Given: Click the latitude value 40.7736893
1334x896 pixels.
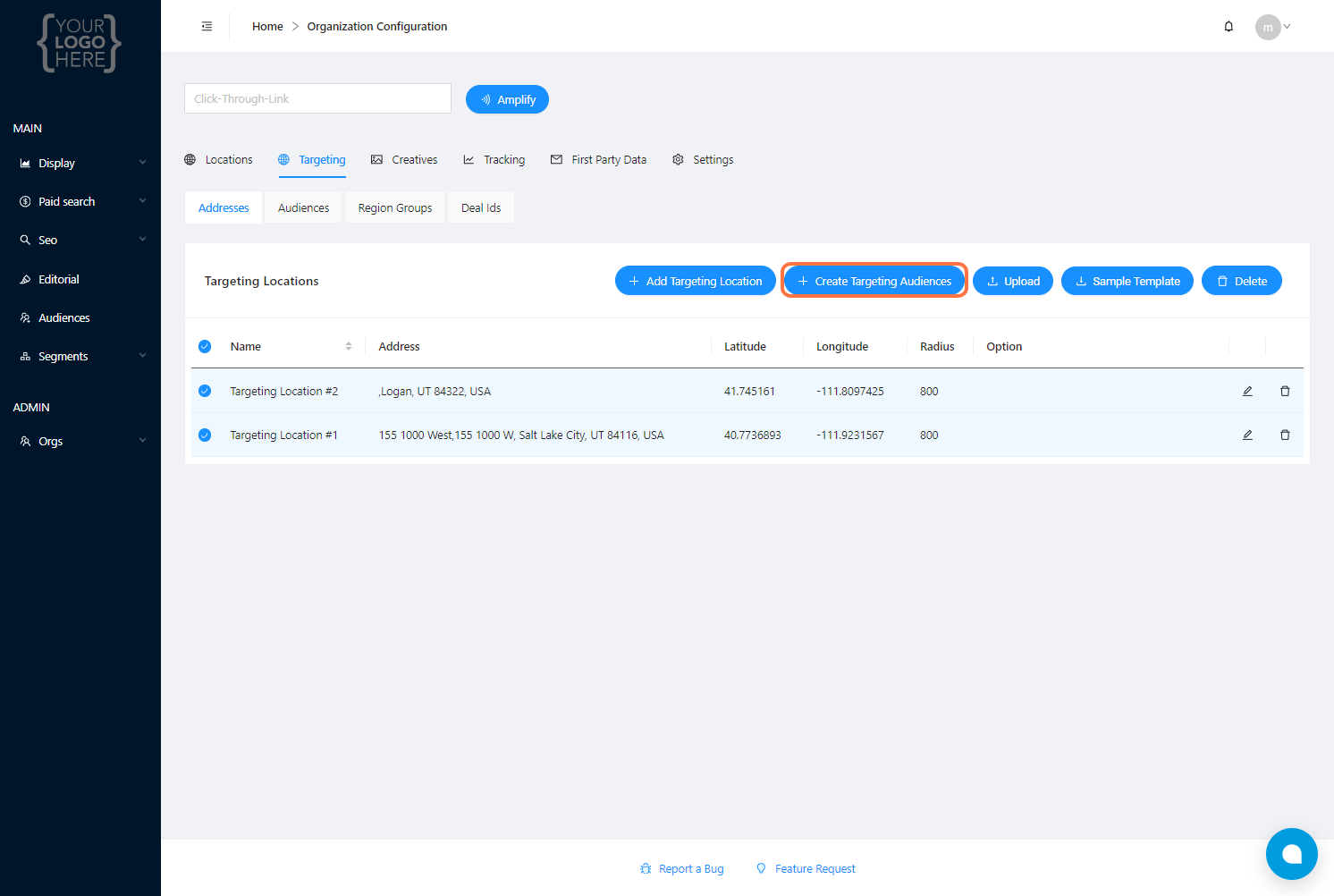Looking at the screenshot, I should tap(753, 435).
